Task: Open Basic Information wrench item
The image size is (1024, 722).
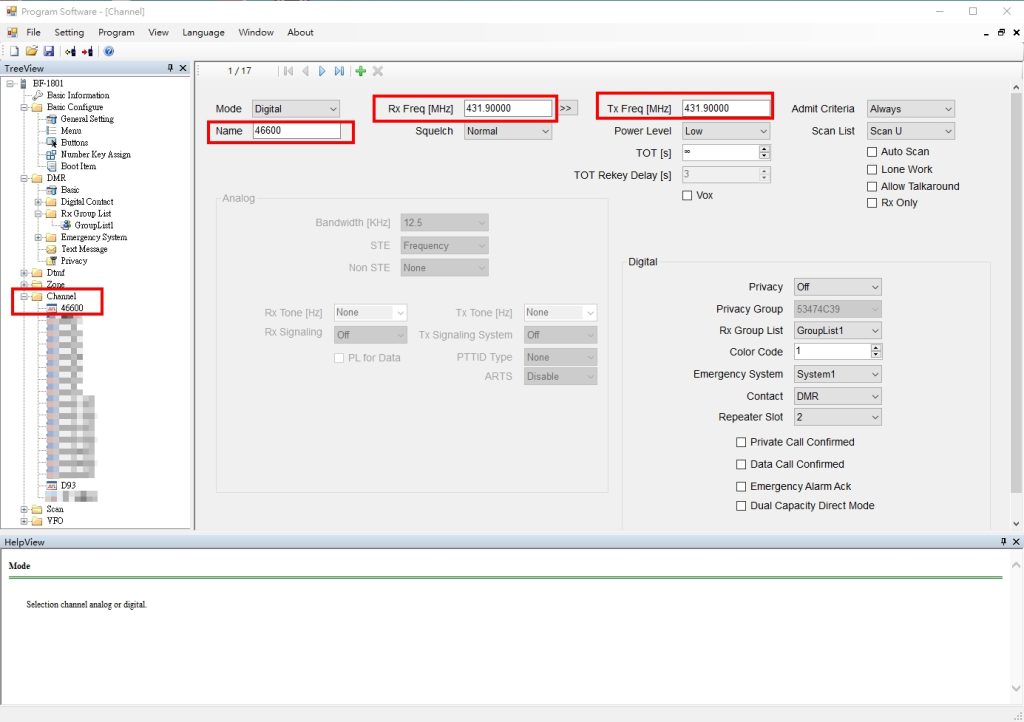Action: tap(78, 95)
